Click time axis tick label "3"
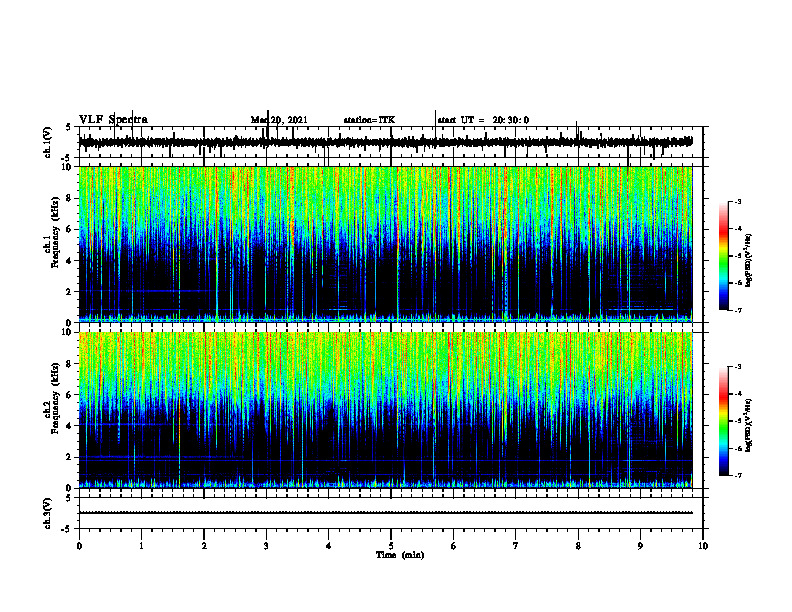The image size is (792, 612). click(266, 546)
